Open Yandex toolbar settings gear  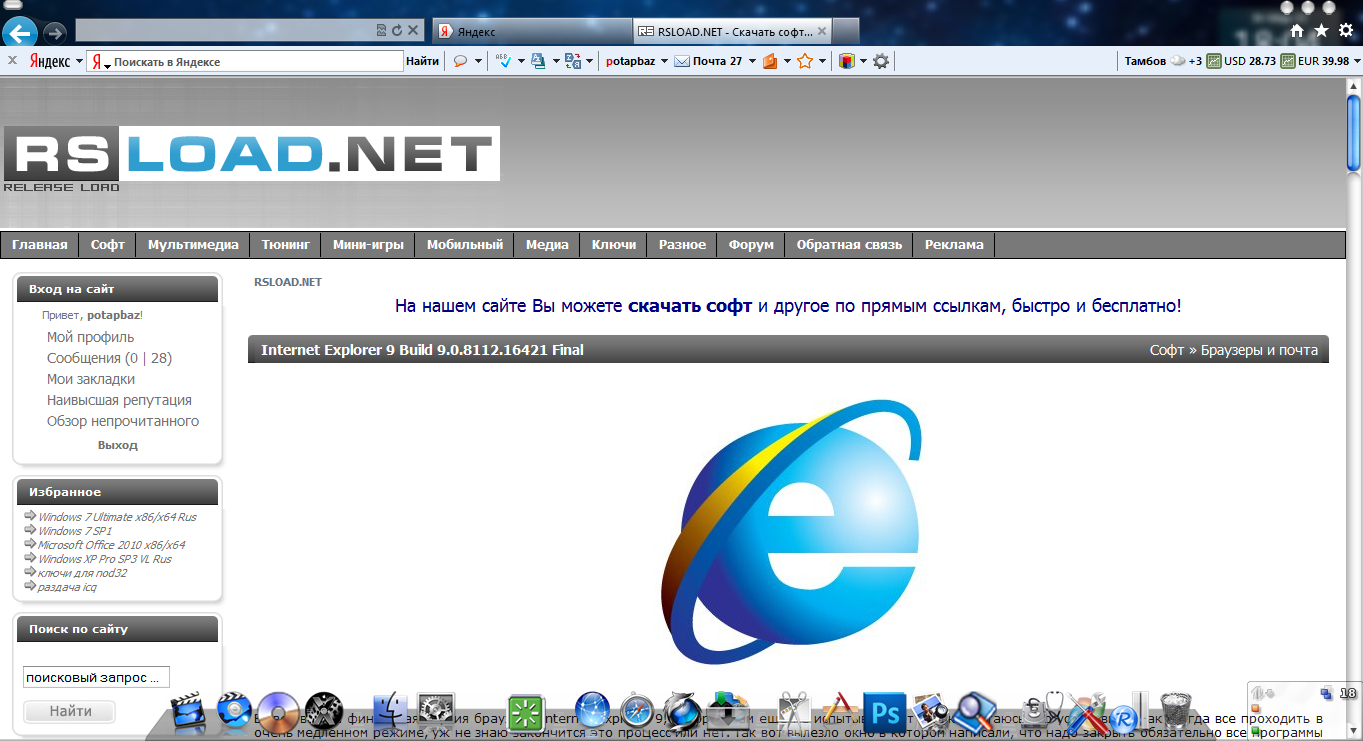tap(880, 61)
